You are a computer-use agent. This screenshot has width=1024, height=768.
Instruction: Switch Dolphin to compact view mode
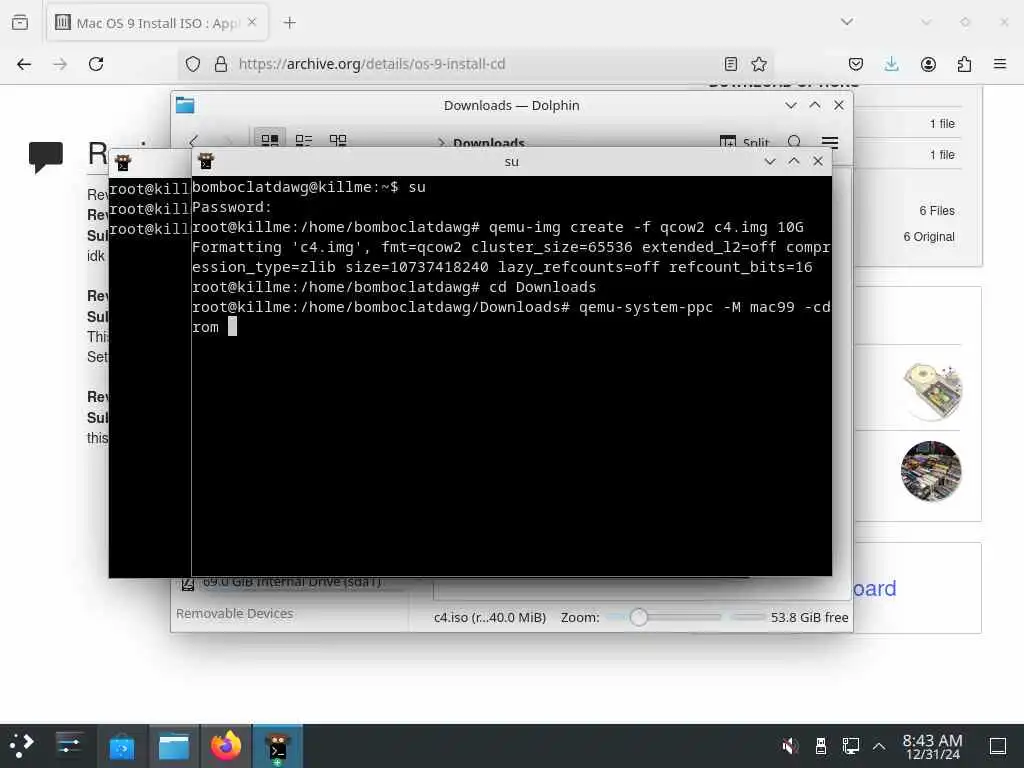[304, 140]
